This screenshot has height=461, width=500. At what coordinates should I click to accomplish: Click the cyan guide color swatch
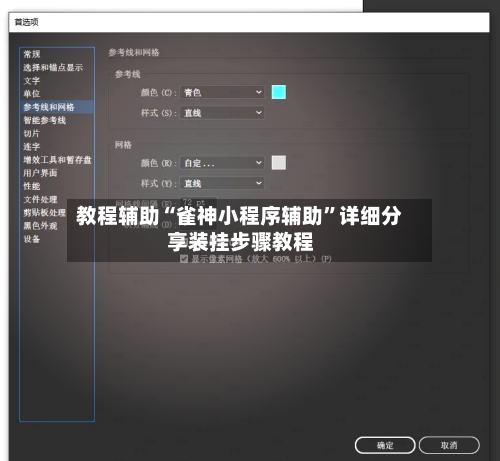pyautogui.click(x=279, y=92)
